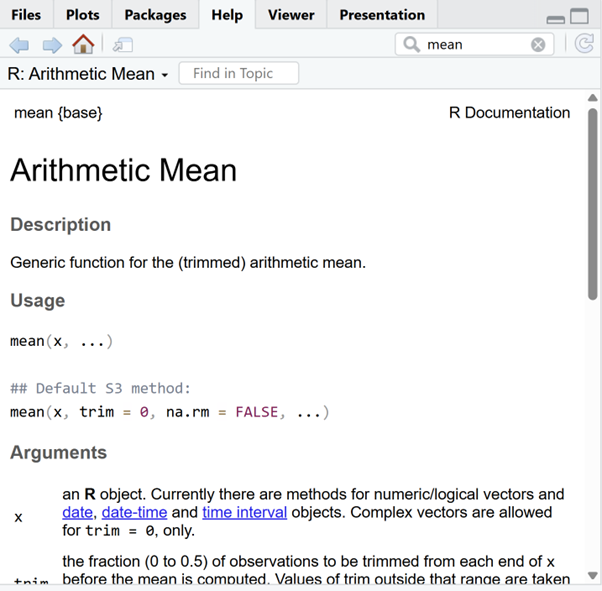Click the mean(x, trim = 0, na.rm = FALSE, ...) line
602x591 pixels.
click(x=170, y=412)
